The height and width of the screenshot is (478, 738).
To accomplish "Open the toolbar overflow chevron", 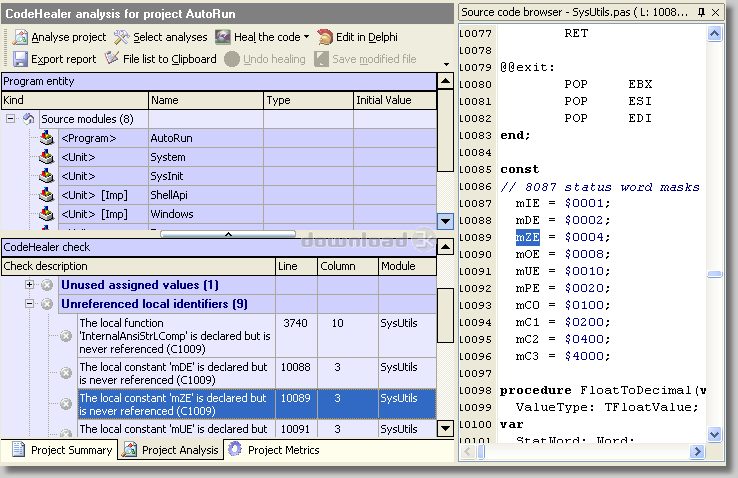I will pyautogui.click(x=446, y=64).
